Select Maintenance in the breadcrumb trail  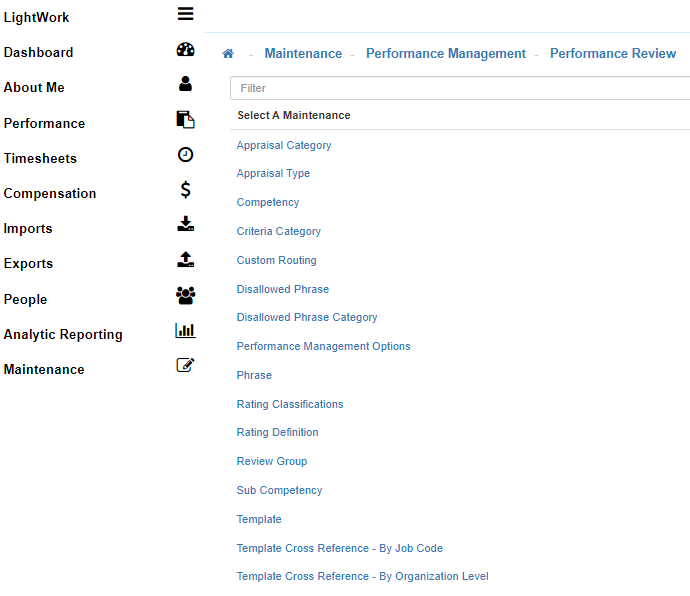303,54
